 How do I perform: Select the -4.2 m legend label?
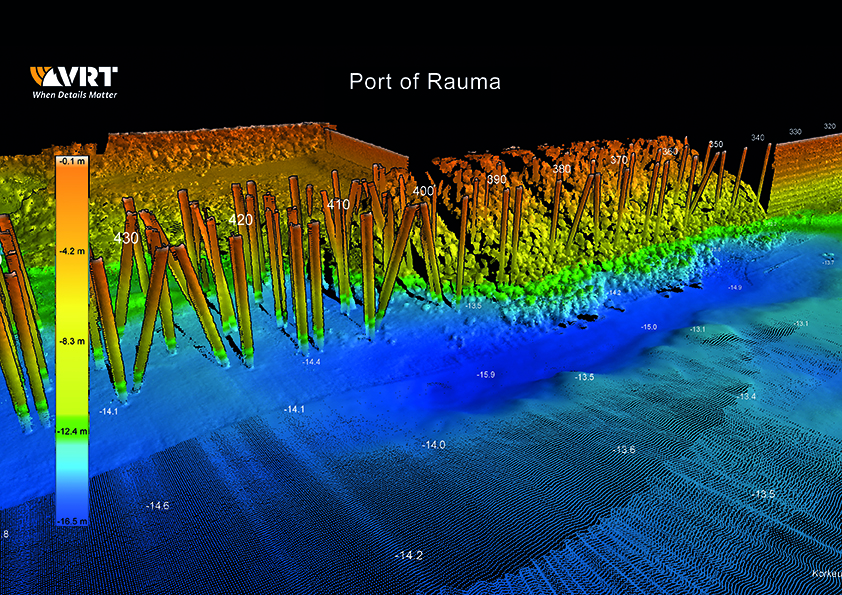pos(71,252)
